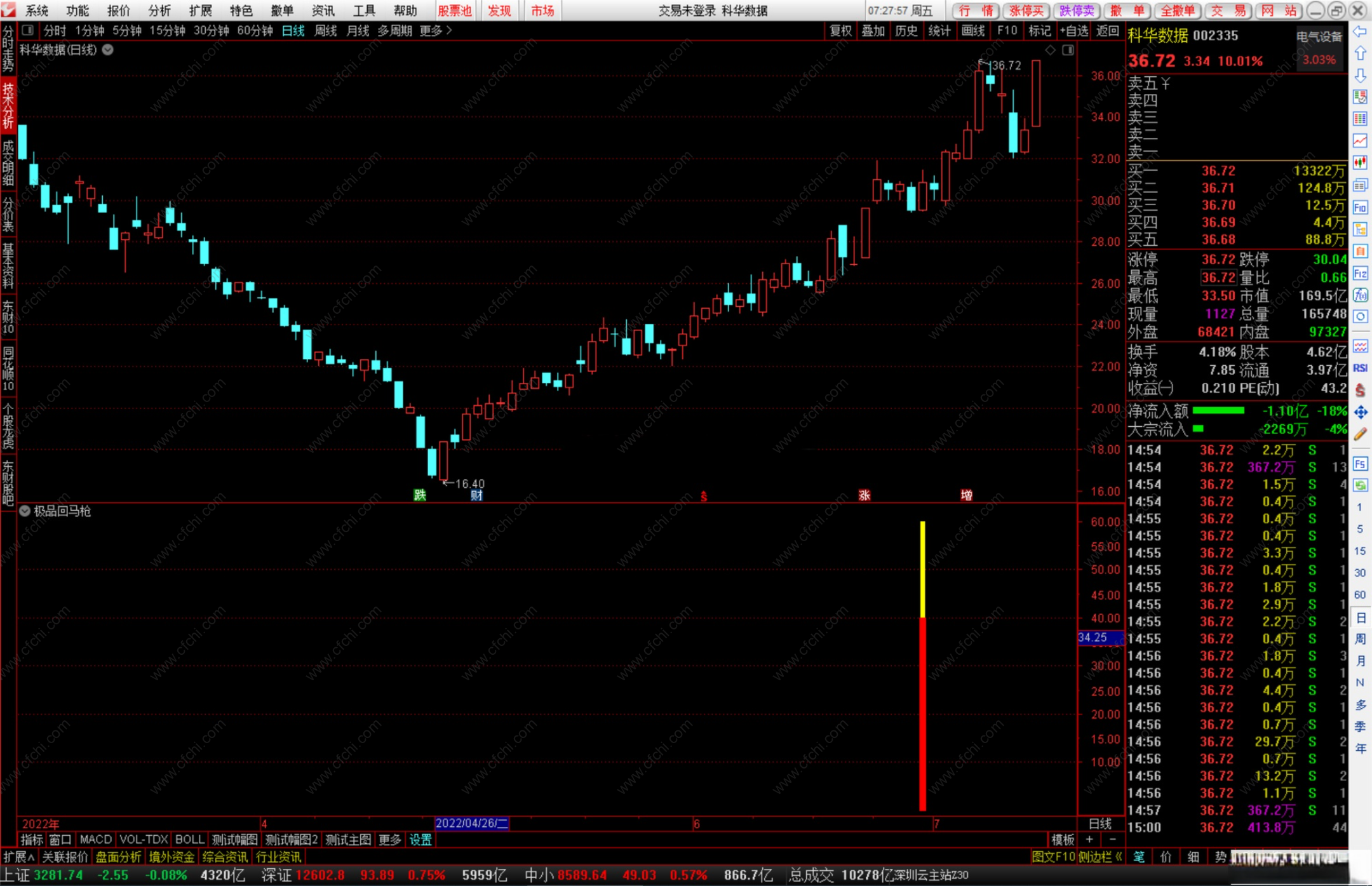Click the 涨停买 button
The width and height of the screenshot is (1372, 886).
pyautogui.click(x=1026, y=10)
